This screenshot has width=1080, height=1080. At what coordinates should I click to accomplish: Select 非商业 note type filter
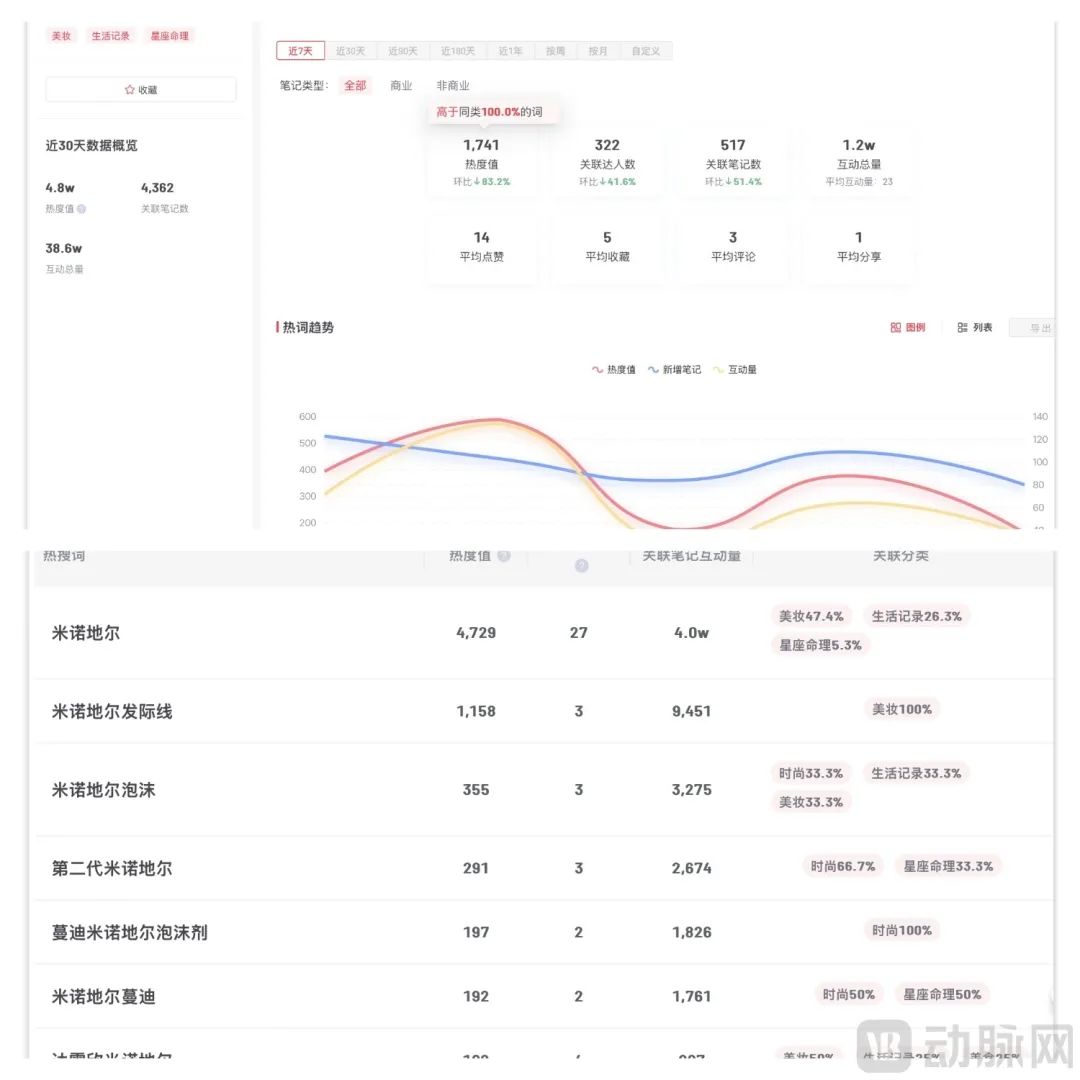click(453, 86)
